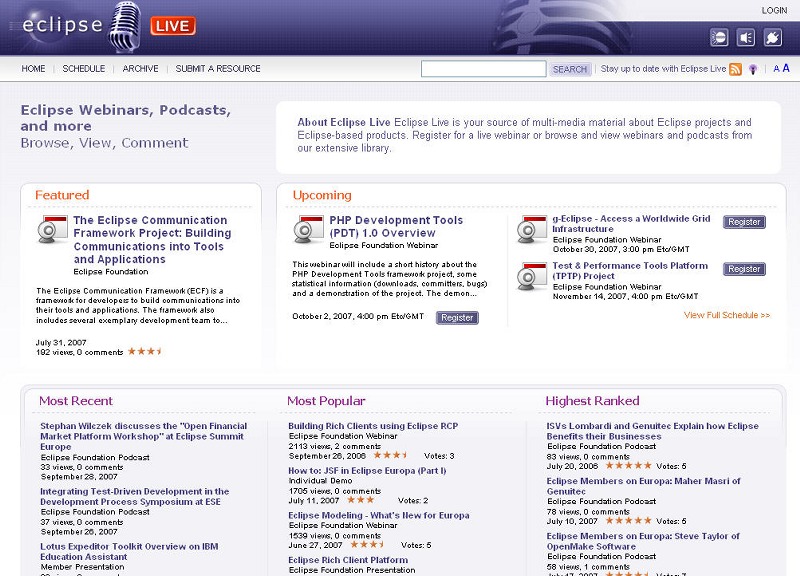Click the purple podcast icon
This screenshot has height=576, width=800.
point(753,69)
